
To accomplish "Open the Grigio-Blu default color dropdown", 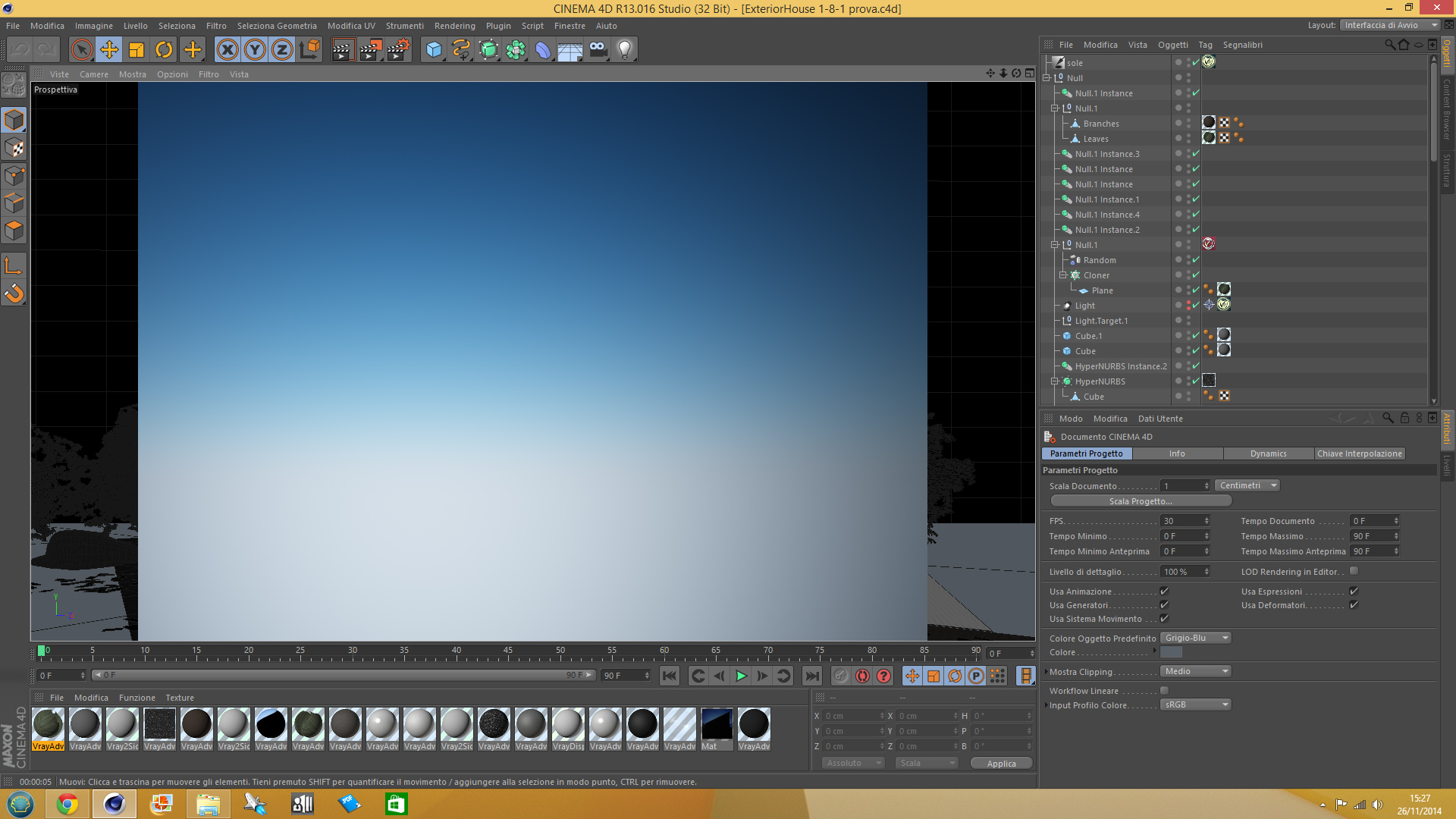I will pyautogui.click(x=1196, y=638).
